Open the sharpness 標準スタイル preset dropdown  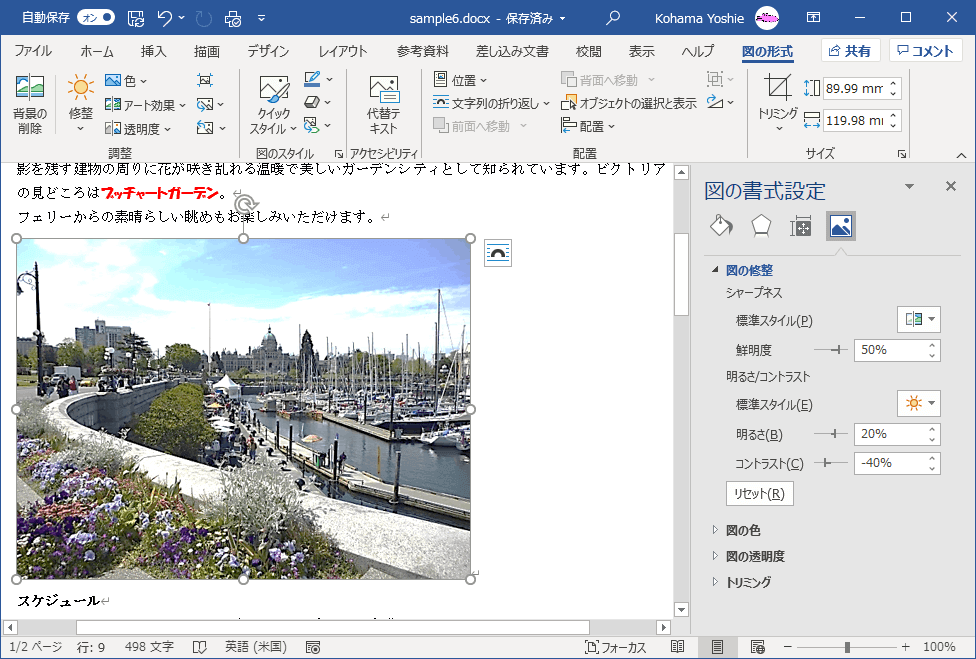point(919,320)
